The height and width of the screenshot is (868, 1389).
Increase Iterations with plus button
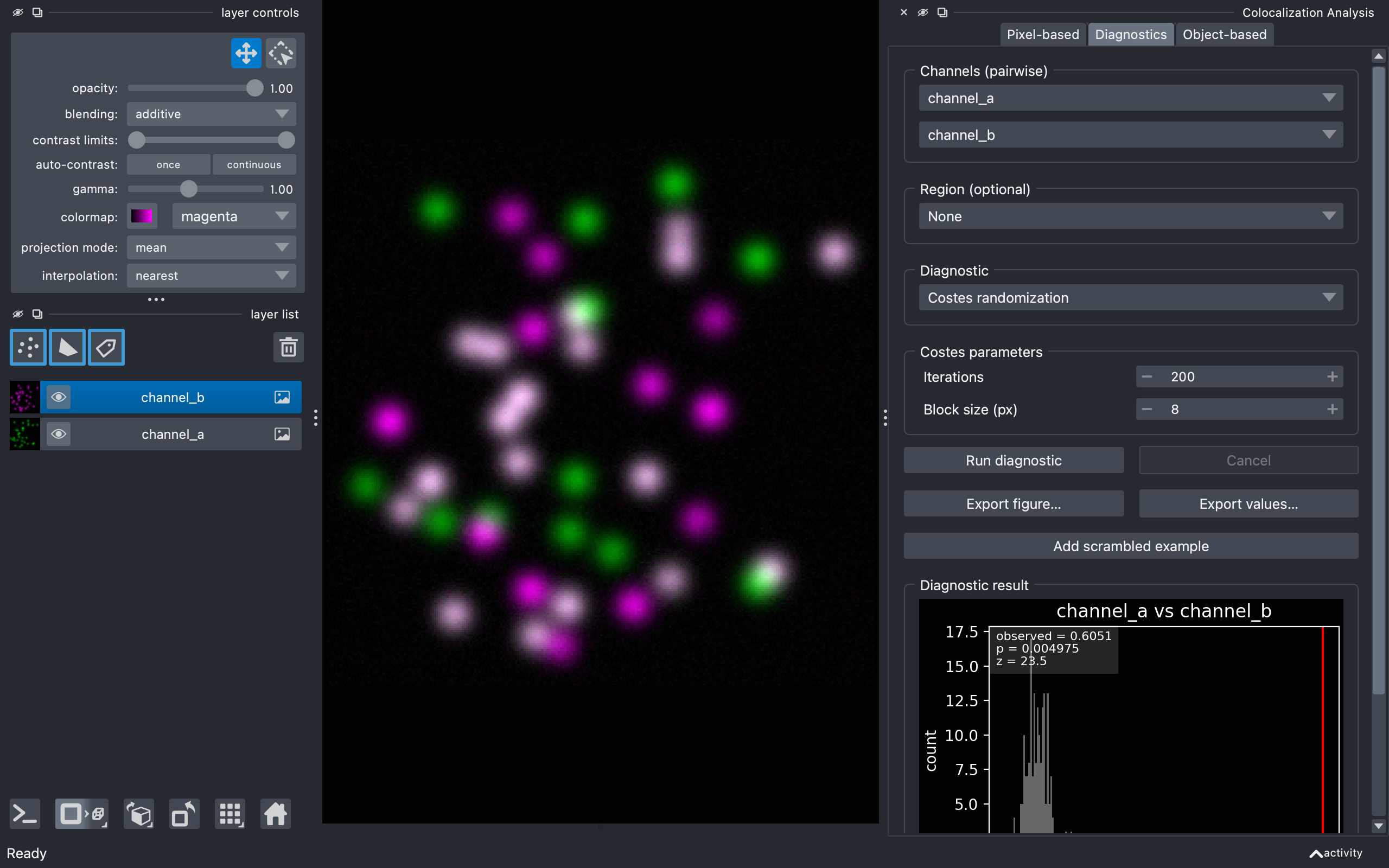(x=1332, y=376)
